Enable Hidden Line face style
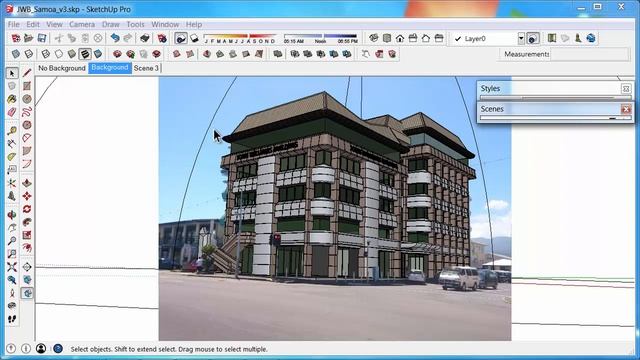The image size is (640, 360). tap(59, 54)
